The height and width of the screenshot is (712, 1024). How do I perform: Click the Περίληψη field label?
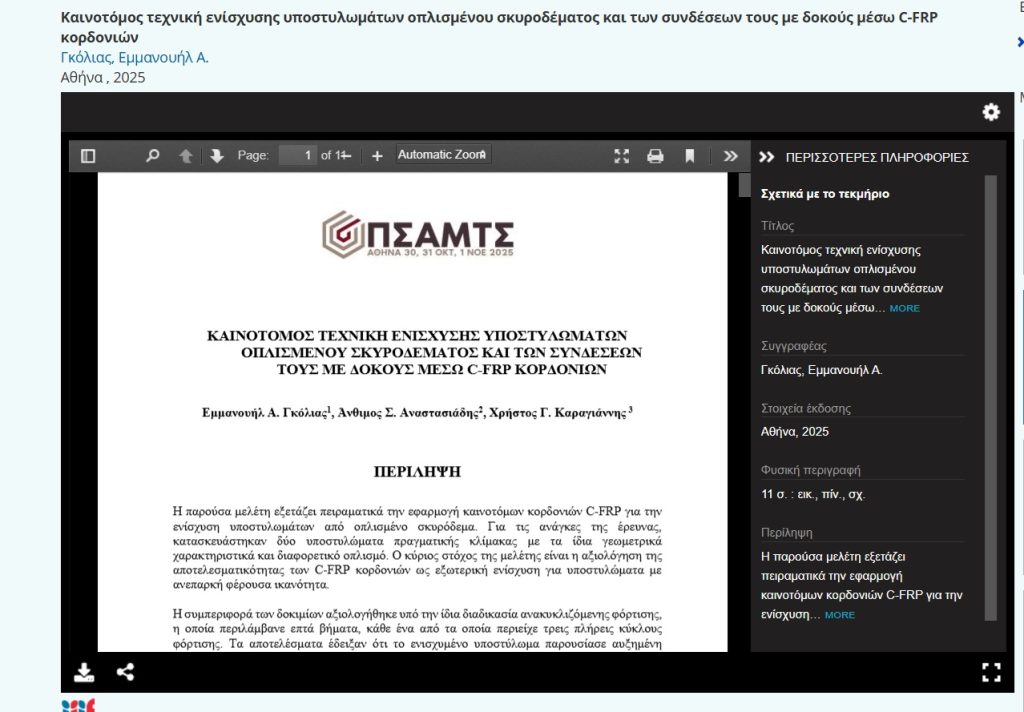787,533
